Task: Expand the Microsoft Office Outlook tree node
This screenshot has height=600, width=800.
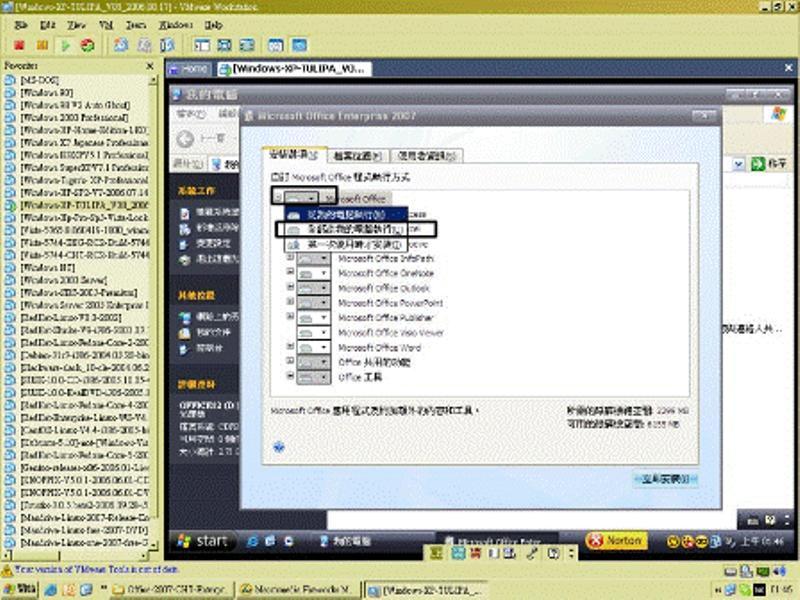Action: coord(290,287)
